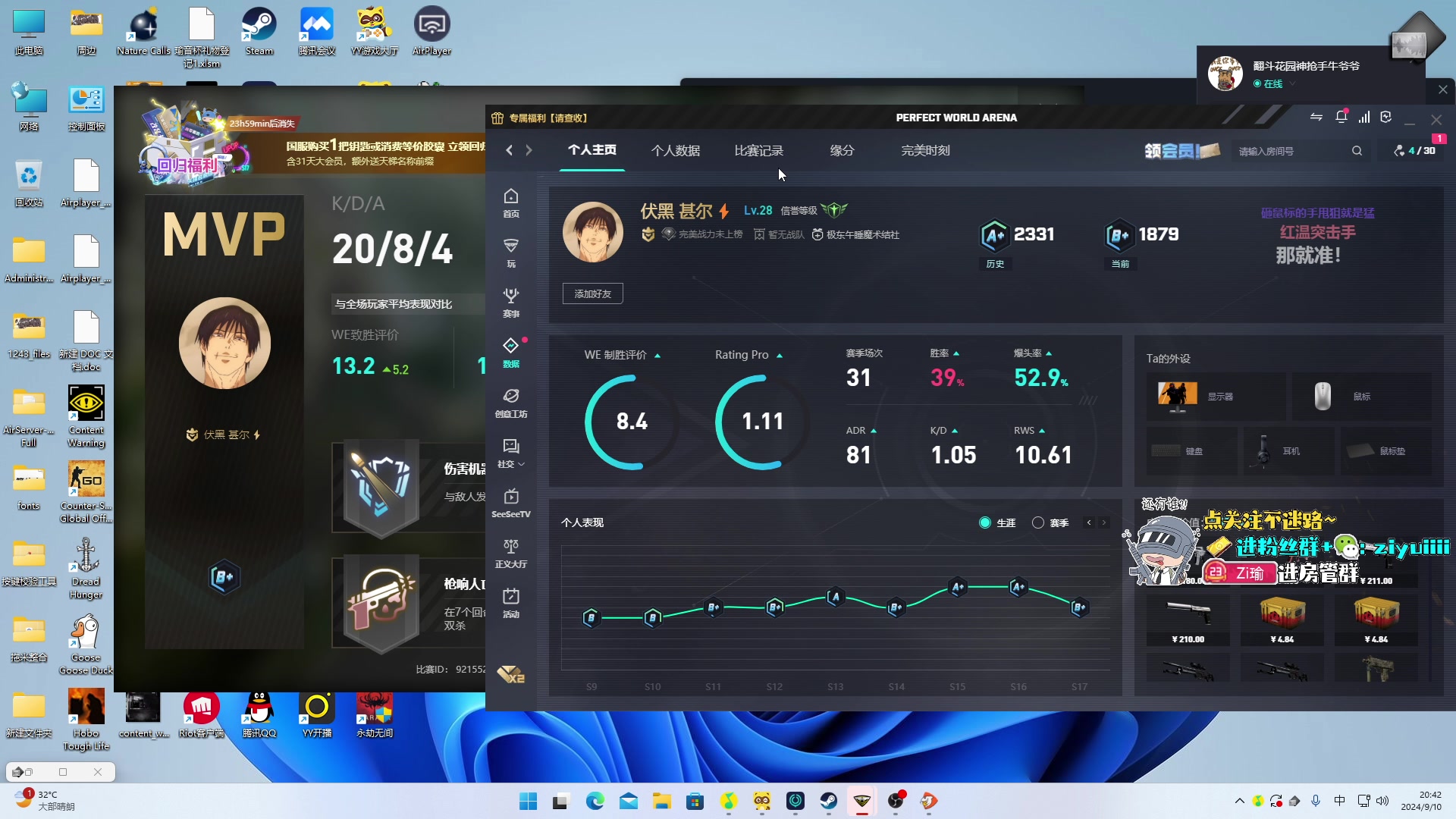Click the S15 A+ rank marker on chart
The image size is (1456, 819).
pos(958,587)
